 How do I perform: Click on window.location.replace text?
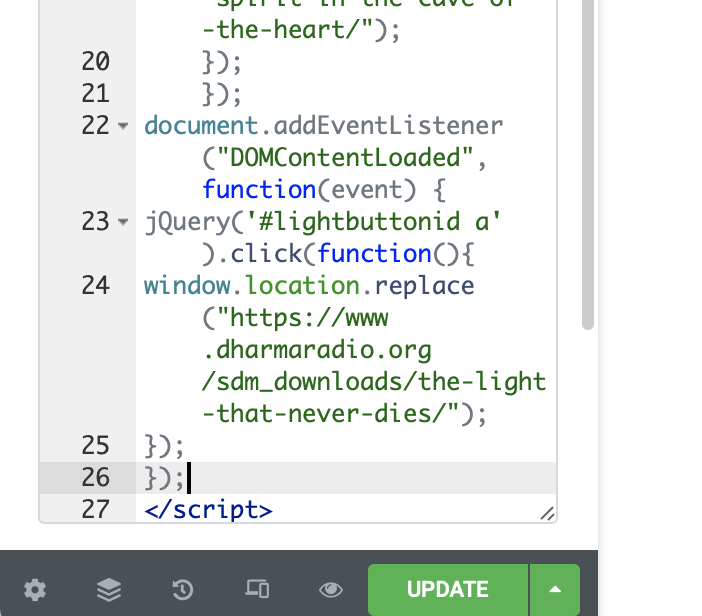pyautogui.click(x=309, y=286)
